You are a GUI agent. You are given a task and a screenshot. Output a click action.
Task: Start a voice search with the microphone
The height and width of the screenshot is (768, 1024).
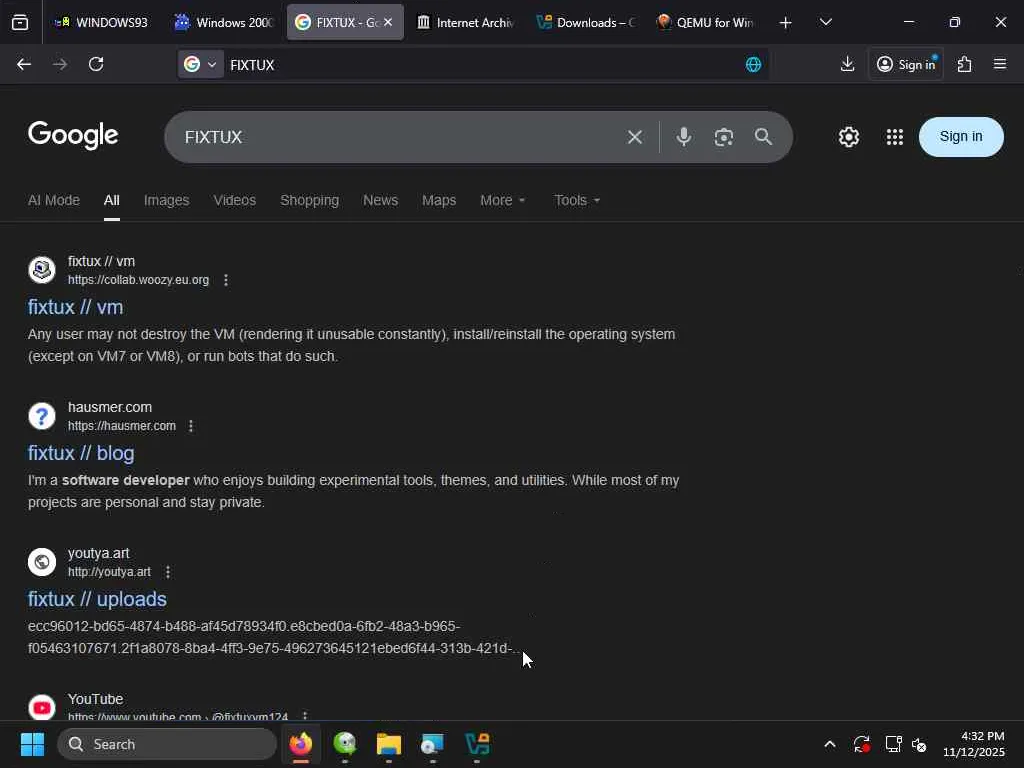click(x=684, y=136)
